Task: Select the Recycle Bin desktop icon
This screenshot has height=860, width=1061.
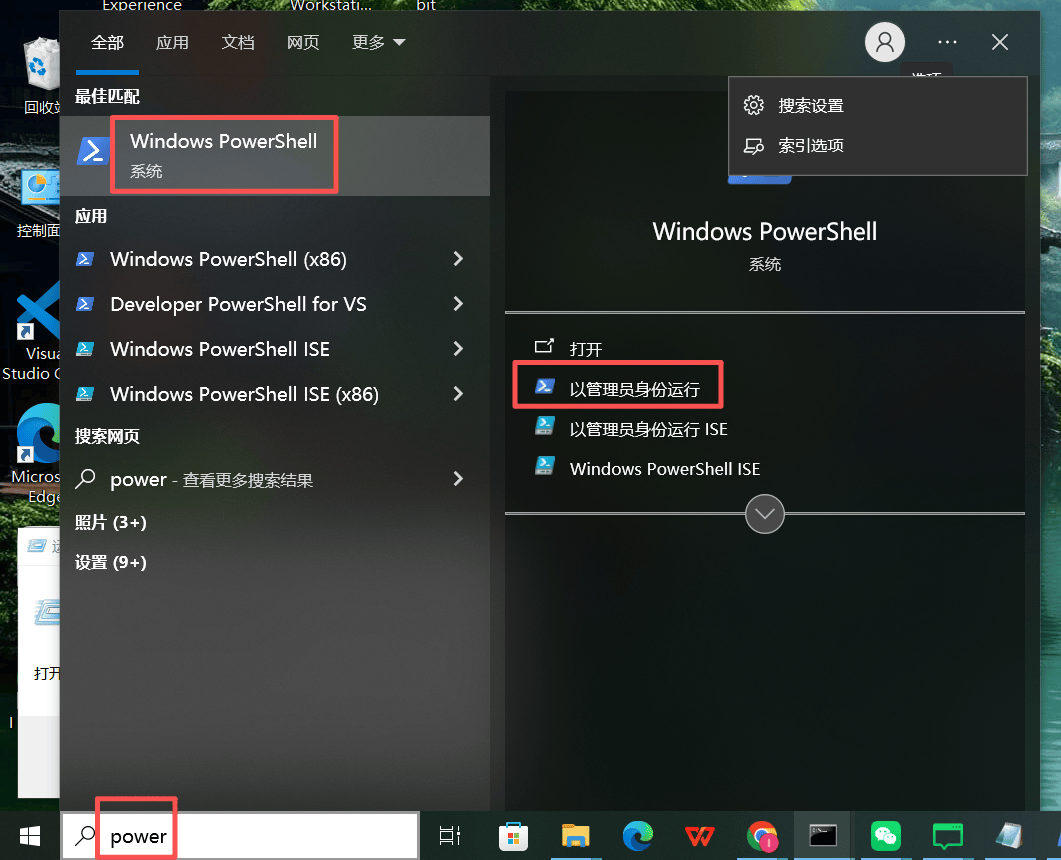Action: click(41, 76)
